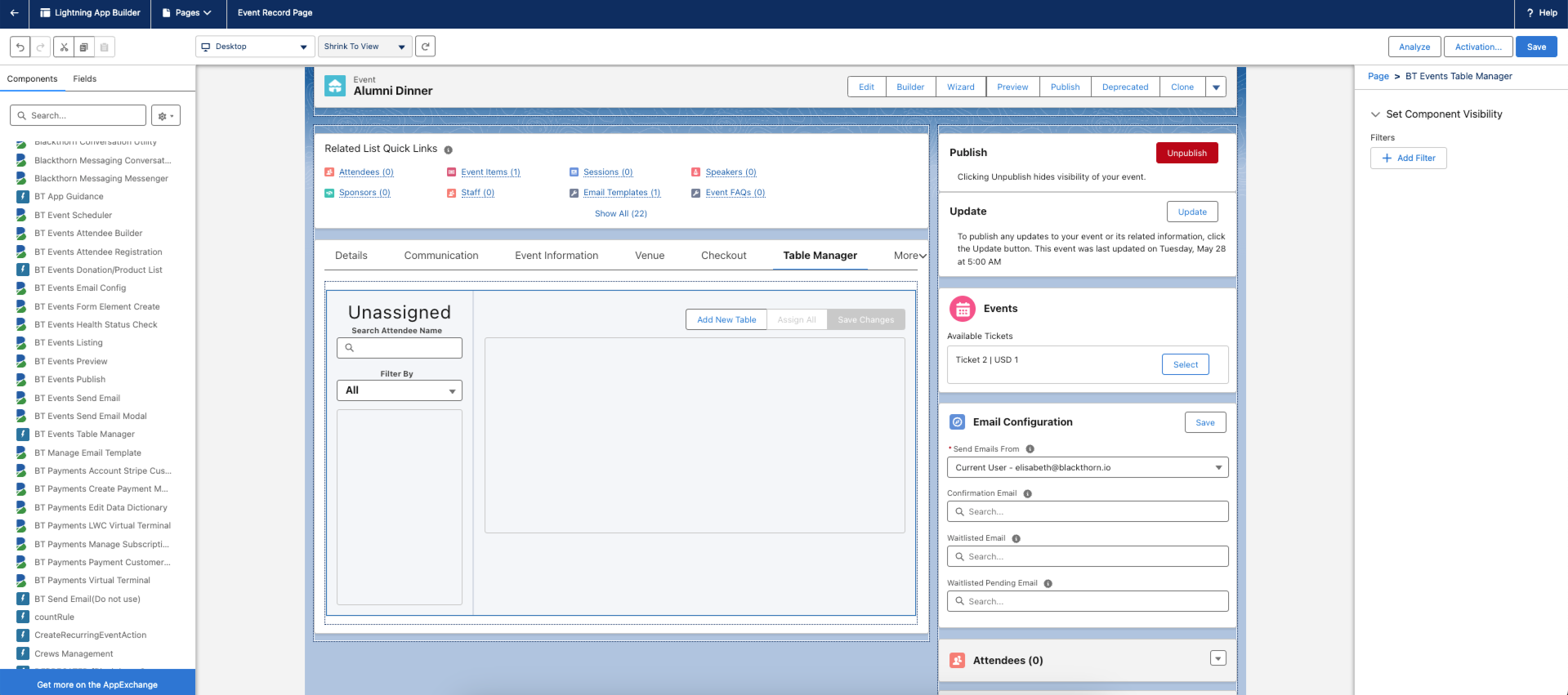Open the Communication tab
The height and width of the screenshot is (695, 1568).
coord(441,256)
